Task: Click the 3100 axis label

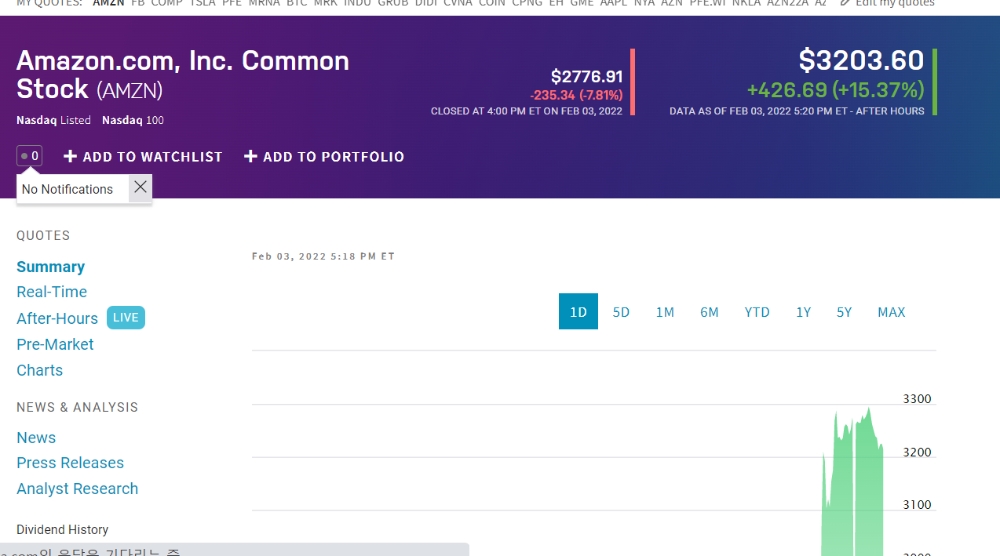Action: coord(917,504)
